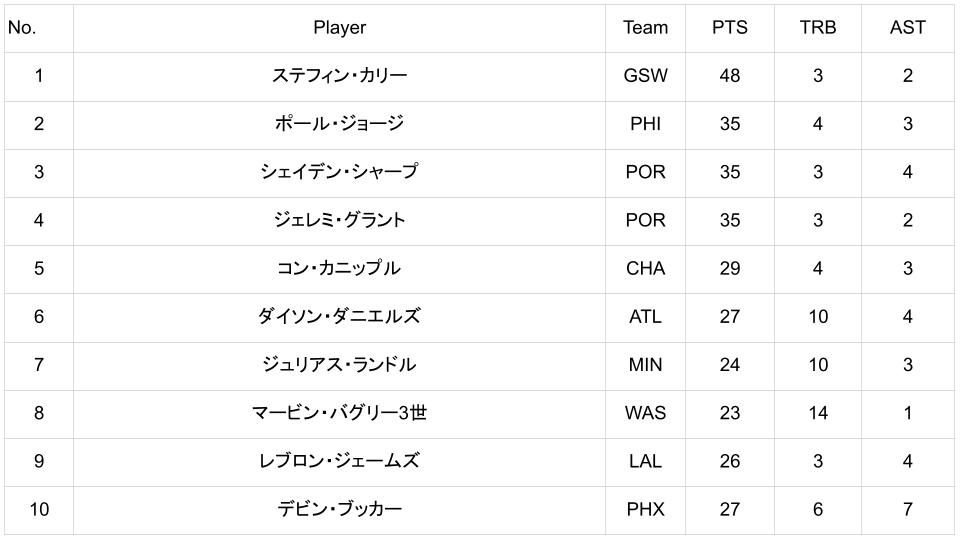This screenshot has width=960, height=540.
Task: Select player name ジュリアス・ランドル
Action: (x=339, y=364)
